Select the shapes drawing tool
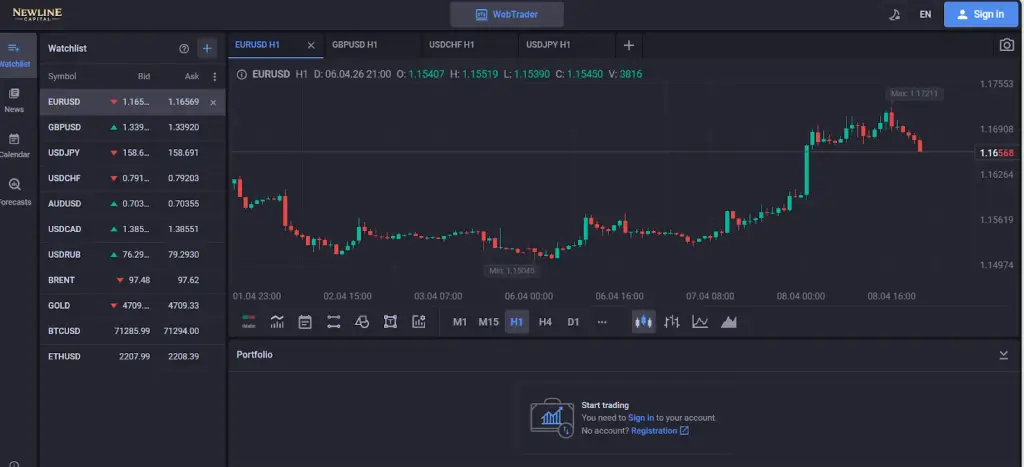The height and width of the screenshot is (467, 1024). (x=362, y=322)
